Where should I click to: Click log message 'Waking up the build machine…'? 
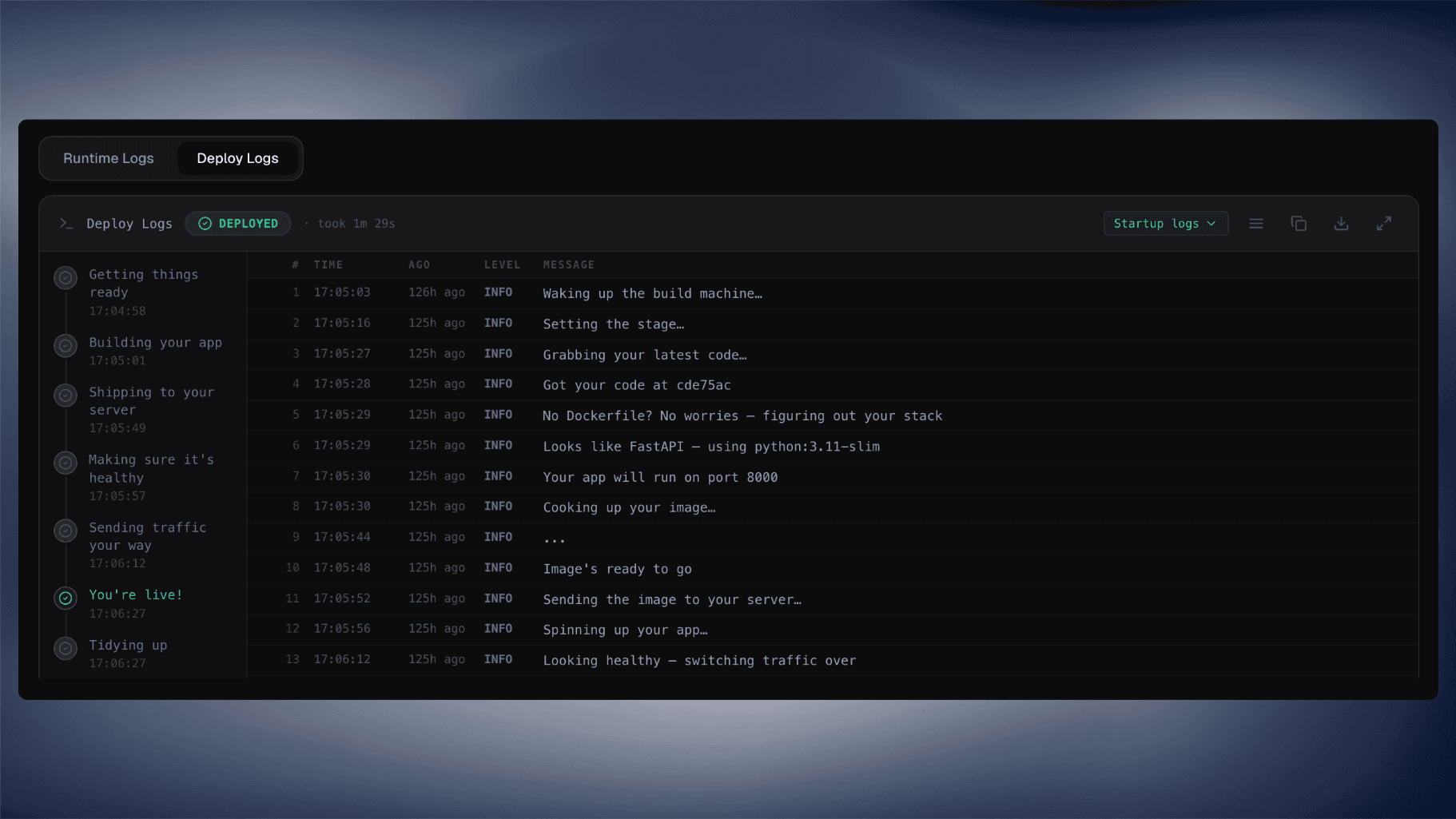(653, 293)
